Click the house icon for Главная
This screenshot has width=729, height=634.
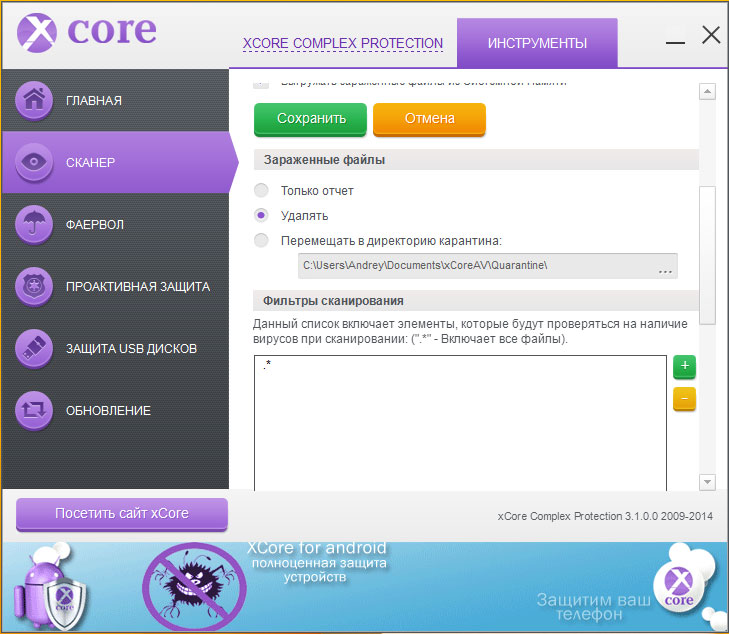pyautogui.click(x=34, y=99)
